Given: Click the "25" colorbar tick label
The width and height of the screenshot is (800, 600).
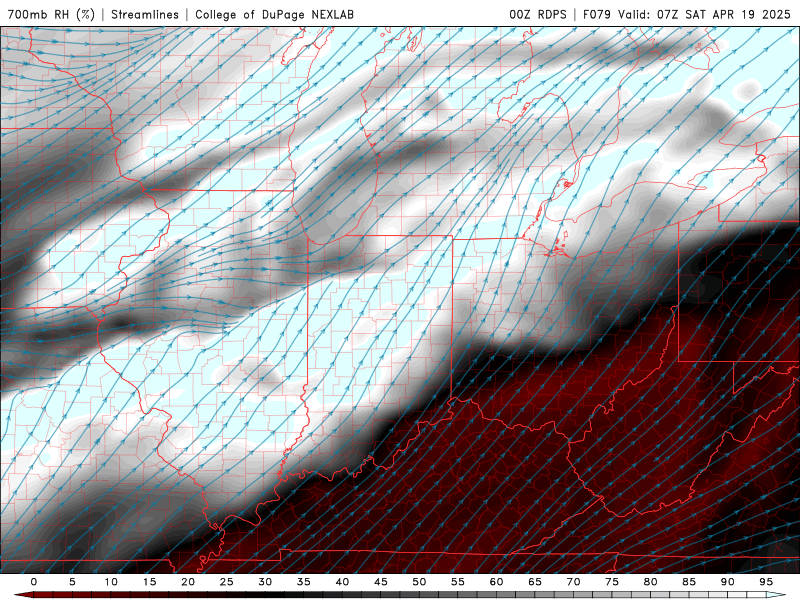Looking at the screenshot, I should (x=227, y=582).
